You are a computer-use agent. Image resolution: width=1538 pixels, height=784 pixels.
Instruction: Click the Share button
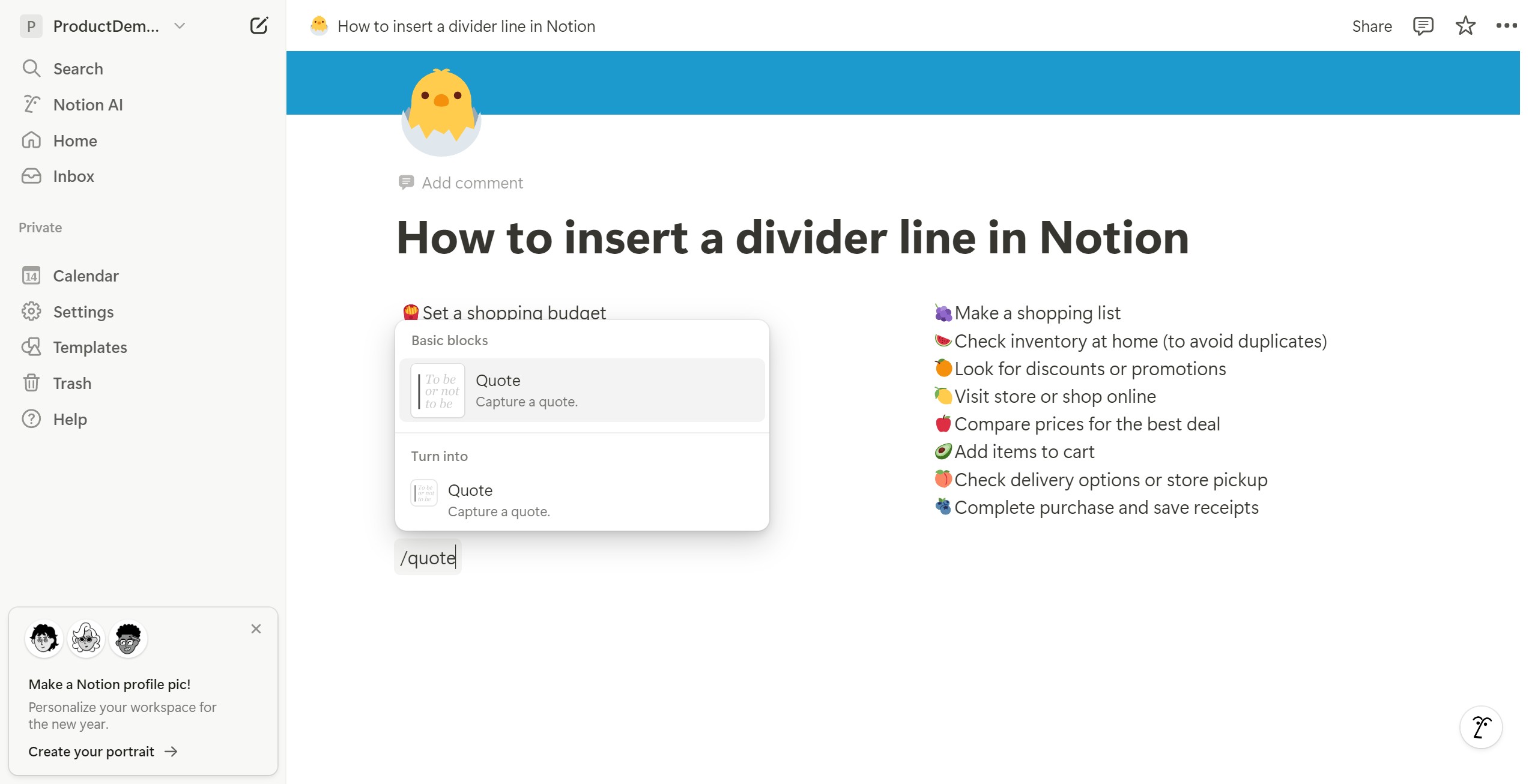(x=1372, y=26)
